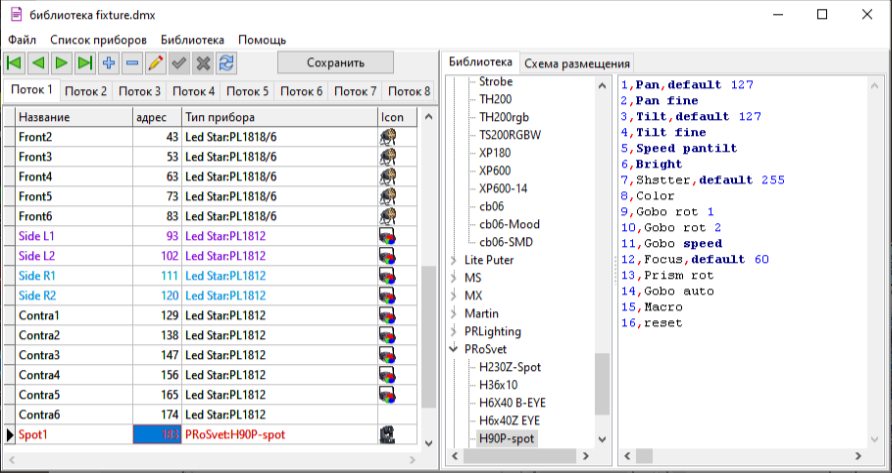The width and height of the screenshot is (892, 473).
Task: Go to first record in navigator toolbar
Action: tap(15, 63)
